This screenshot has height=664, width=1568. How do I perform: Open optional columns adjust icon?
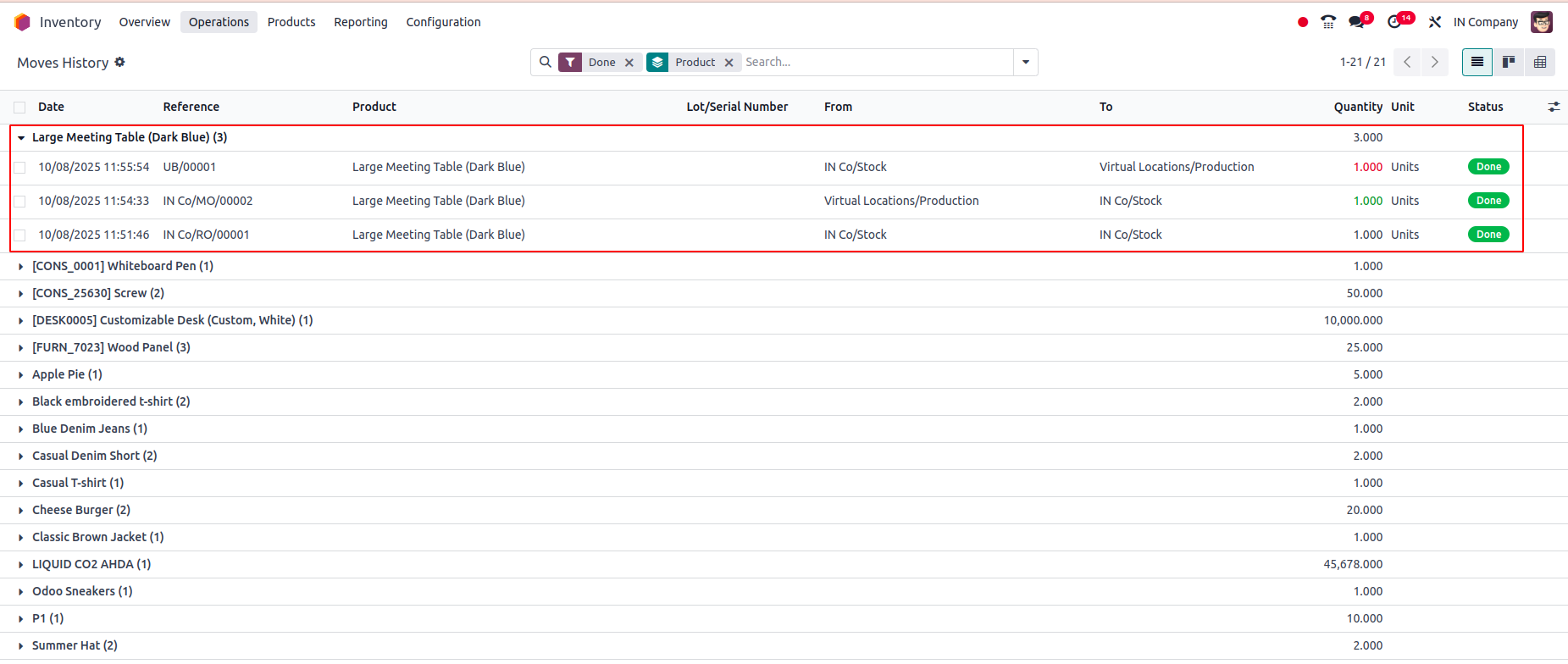point(1554,107)
